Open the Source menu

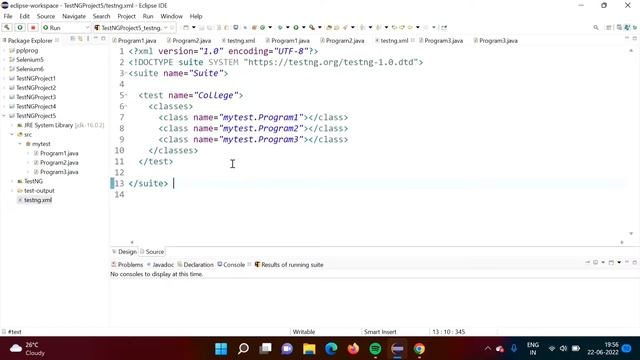[46, 16]
